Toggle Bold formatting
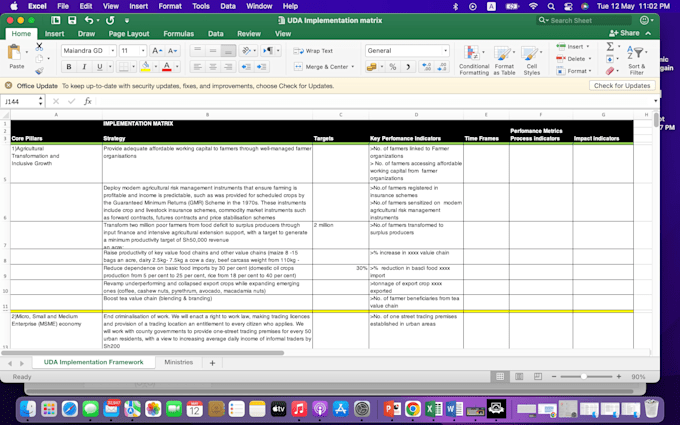Image resolution: width=680 pixels, height=425 pixels. (69, 67)
